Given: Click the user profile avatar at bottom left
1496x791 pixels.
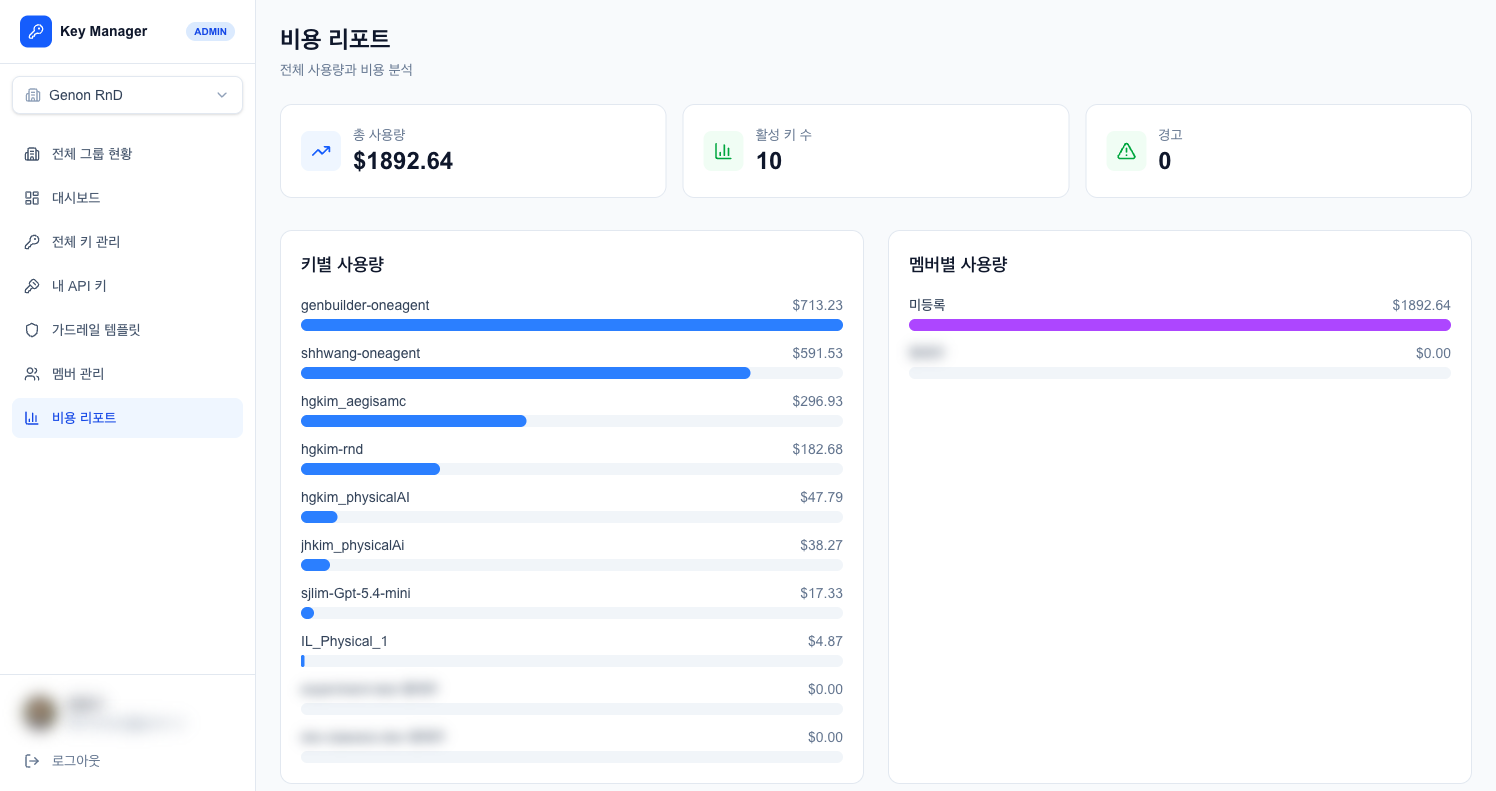Looking at the screenshot, I should pos(40,711).
